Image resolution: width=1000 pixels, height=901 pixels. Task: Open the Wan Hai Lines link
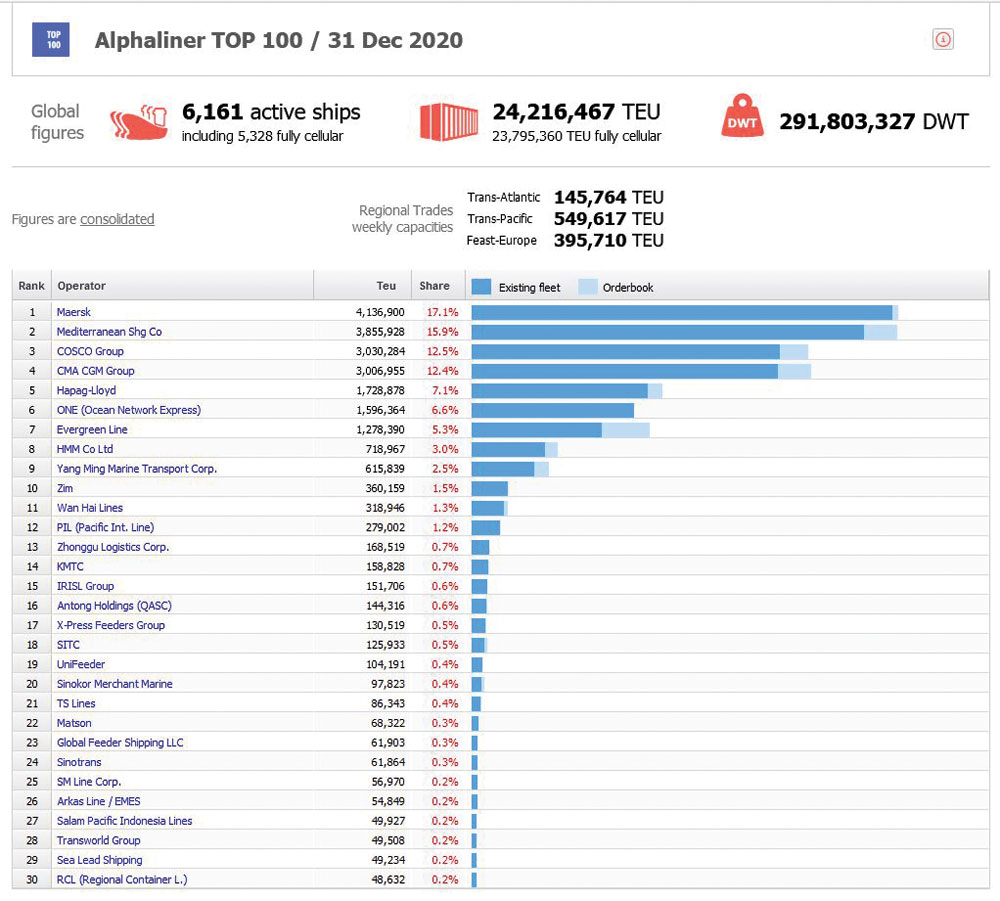90,508
